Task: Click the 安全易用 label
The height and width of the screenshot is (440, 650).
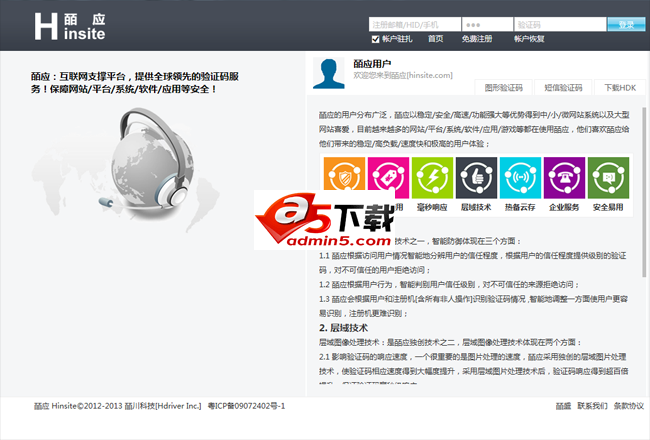Action: (x=608, y=207)
